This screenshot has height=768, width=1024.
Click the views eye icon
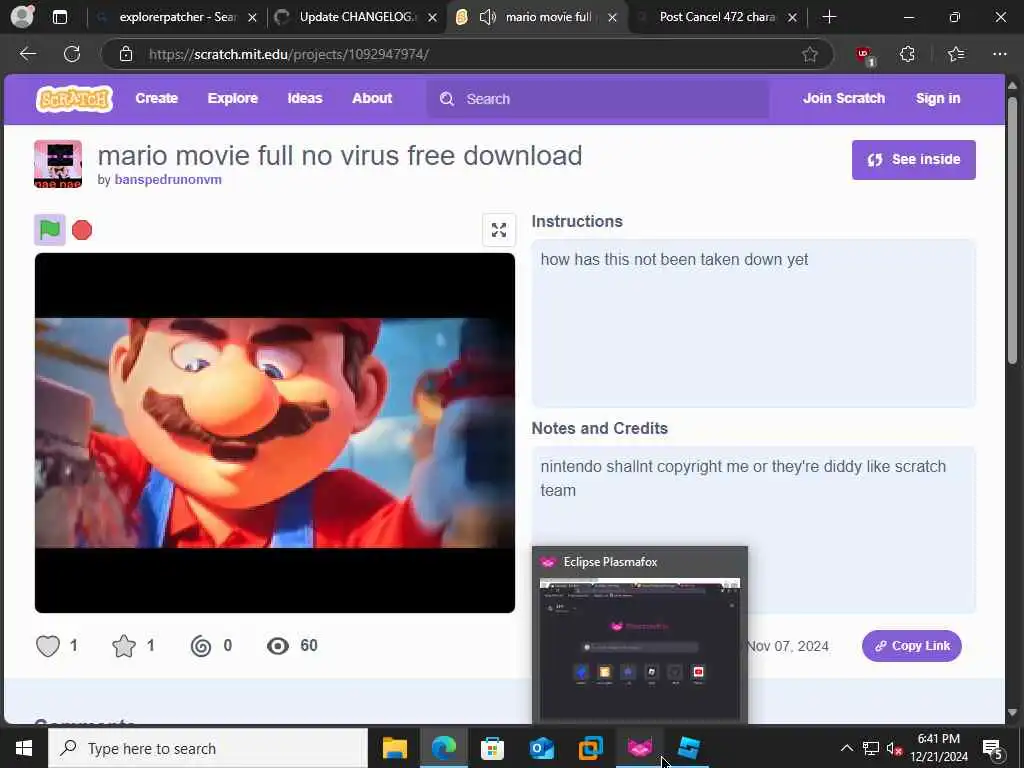tap(278, 646)
